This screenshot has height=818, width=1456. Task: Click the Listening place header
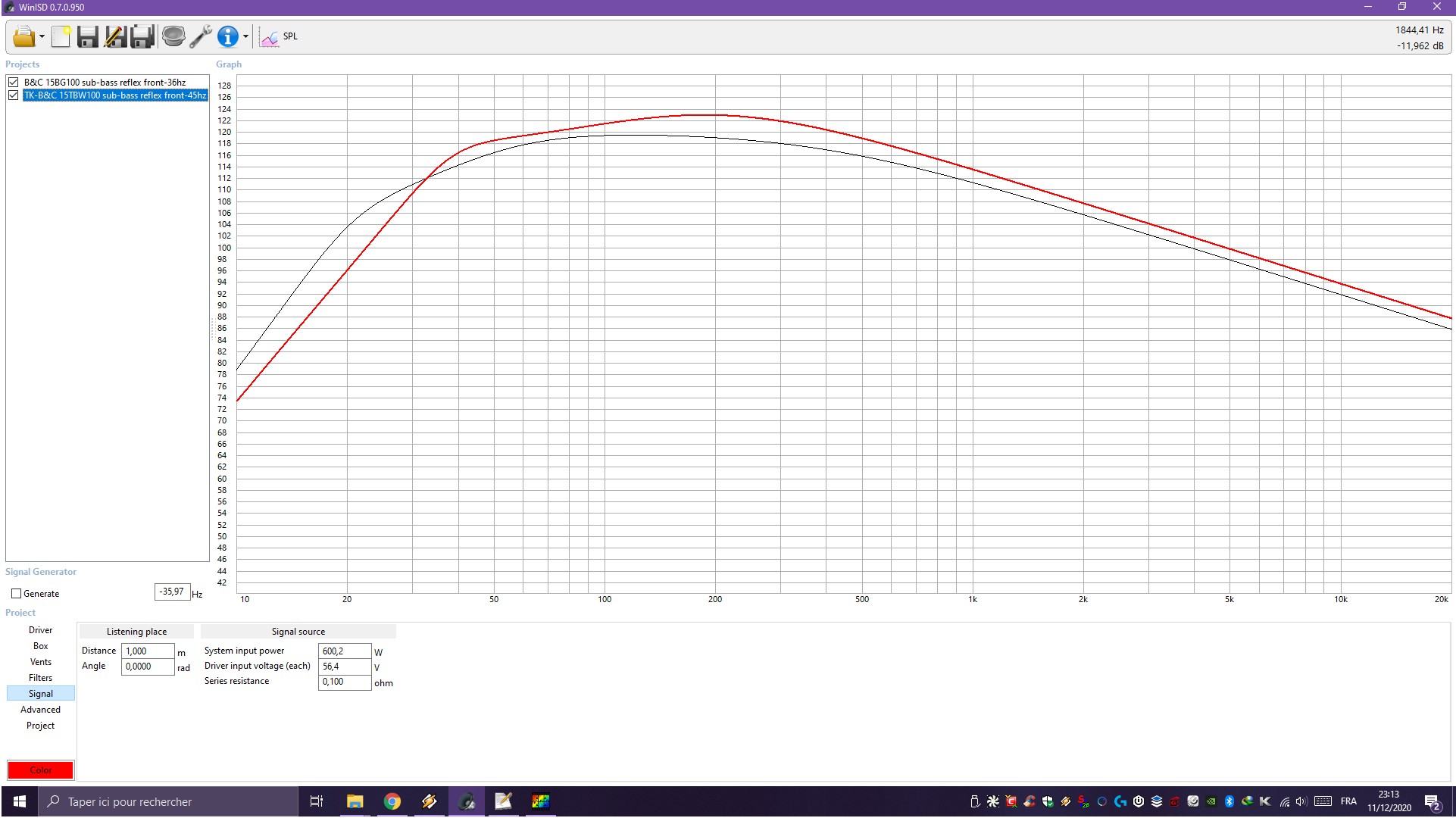(x=136, y=632)
